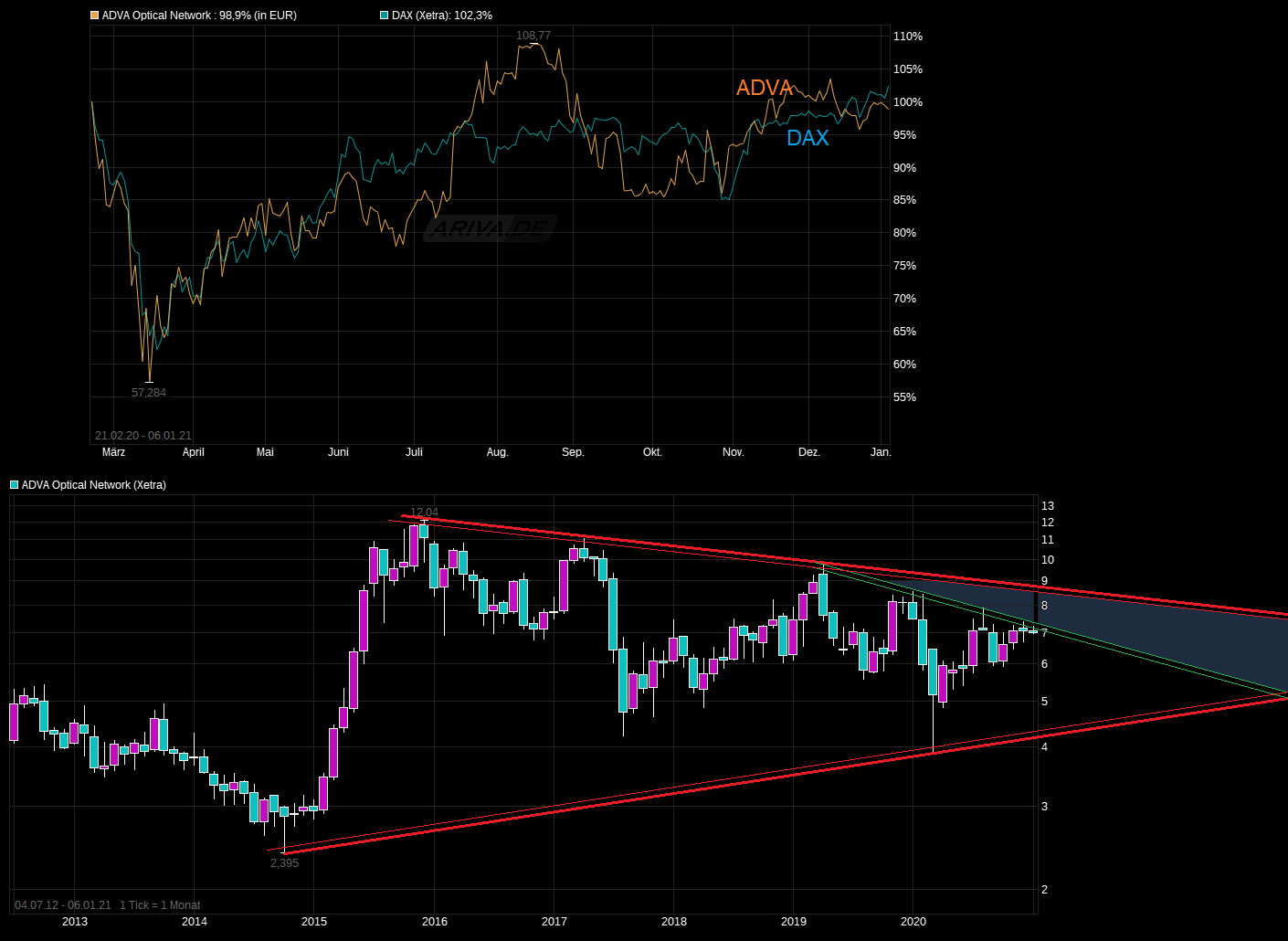Expand the date range 21.02.20 - 06.01.21
Viewport: 1288px width, 941px height.
[143, 436]
